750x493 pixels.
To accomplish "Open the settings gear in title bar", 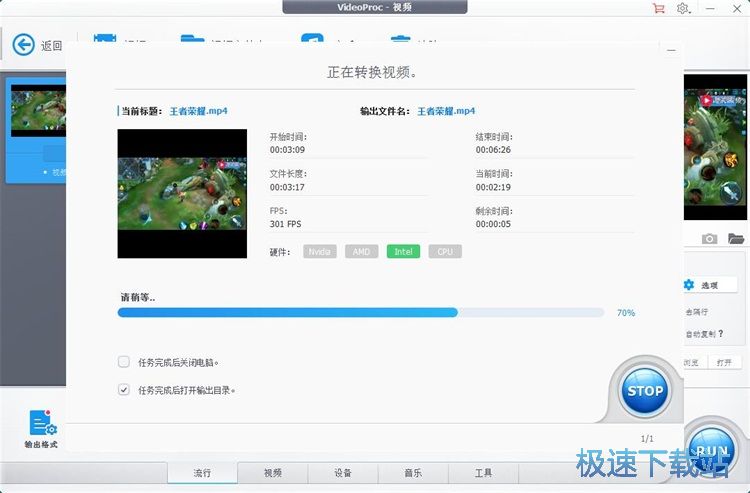I will (x=683, y=8).
